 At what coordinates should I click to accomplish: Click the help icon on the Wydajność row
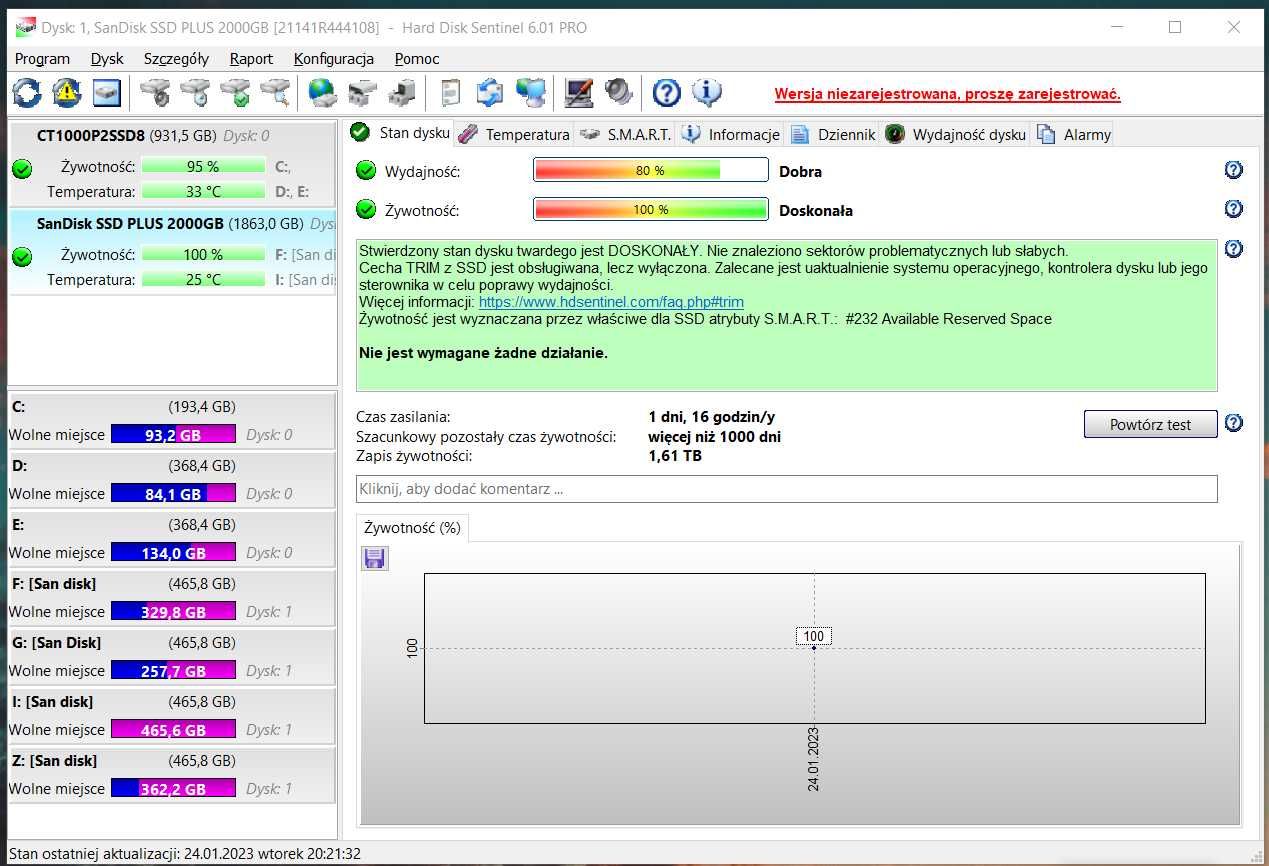(1234, 170)
